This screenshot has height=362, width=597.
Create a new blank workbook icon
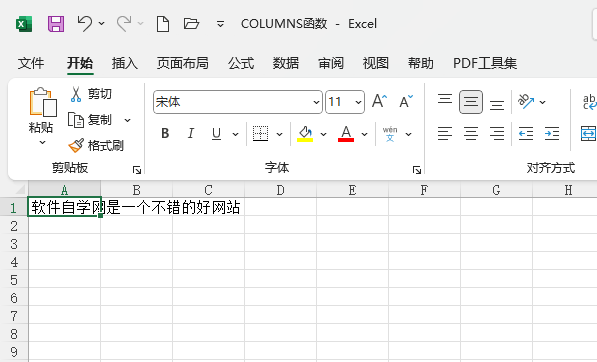click(163, 24)
